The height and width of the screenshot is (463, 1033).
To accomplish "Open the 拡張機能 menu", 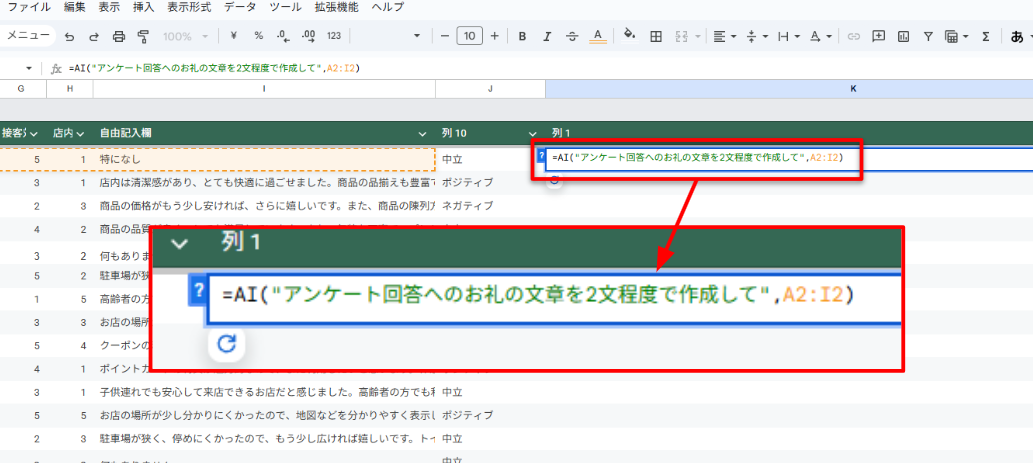I will (337, 8).
